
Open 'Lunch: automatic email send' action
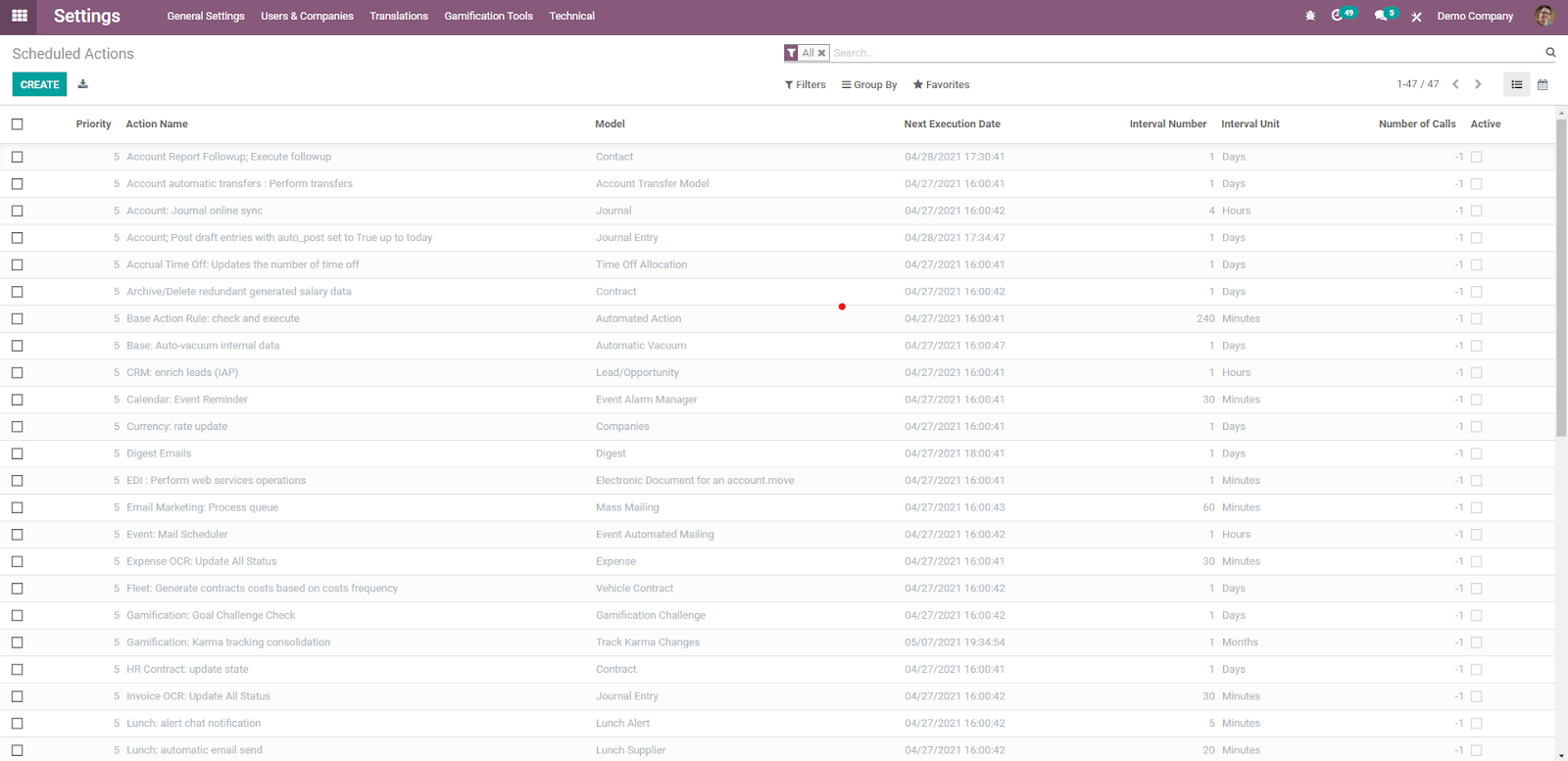pos(194,750)
